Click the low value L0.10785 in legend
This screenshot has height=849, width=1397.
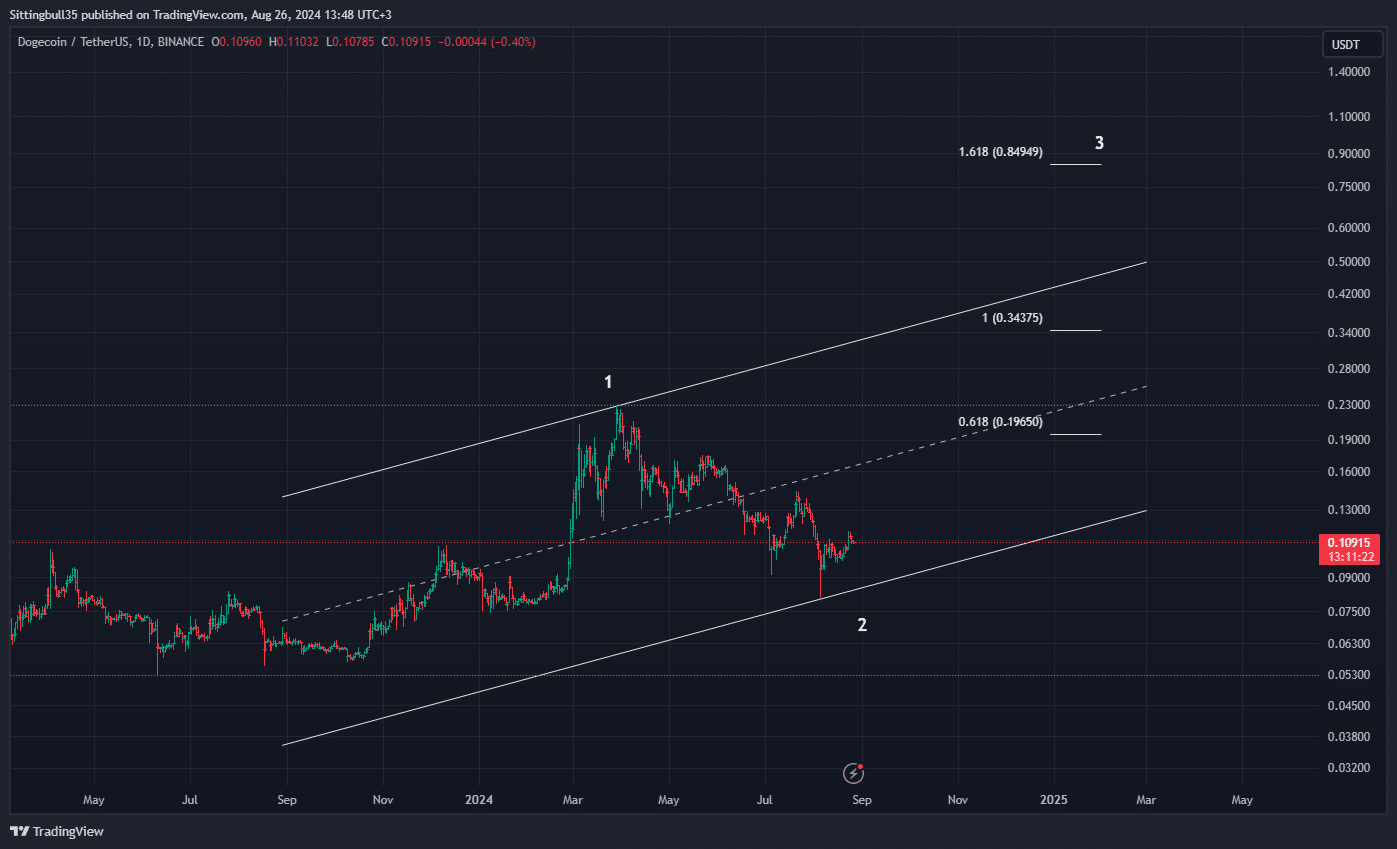[348, 42]
